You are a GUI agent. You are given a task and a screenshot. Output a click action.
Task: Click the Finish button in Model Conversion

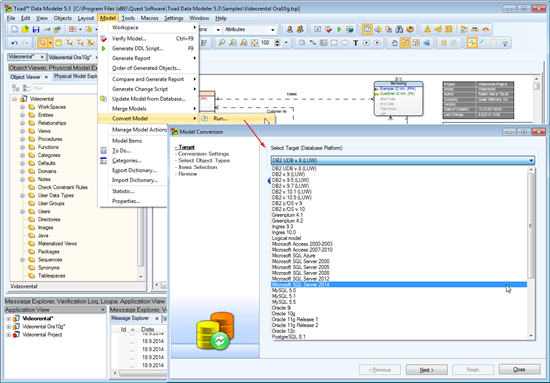[473, 370]
